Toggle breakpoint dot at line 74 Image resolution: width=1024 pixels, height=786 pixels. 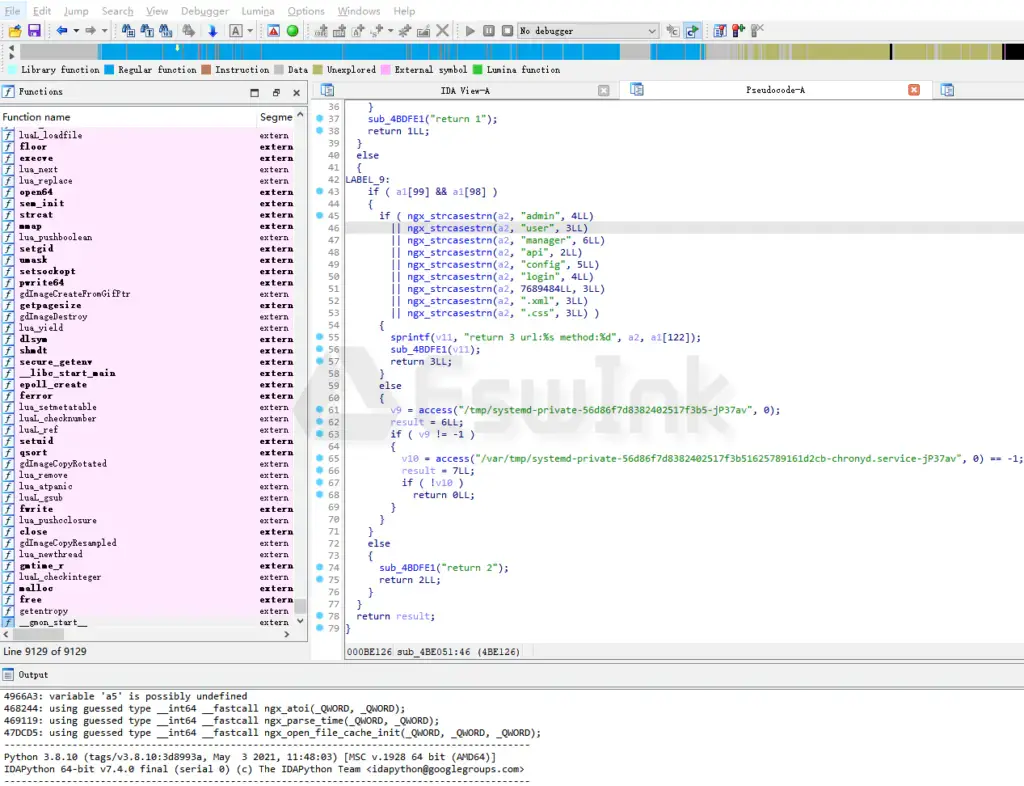tap(320, 567)
